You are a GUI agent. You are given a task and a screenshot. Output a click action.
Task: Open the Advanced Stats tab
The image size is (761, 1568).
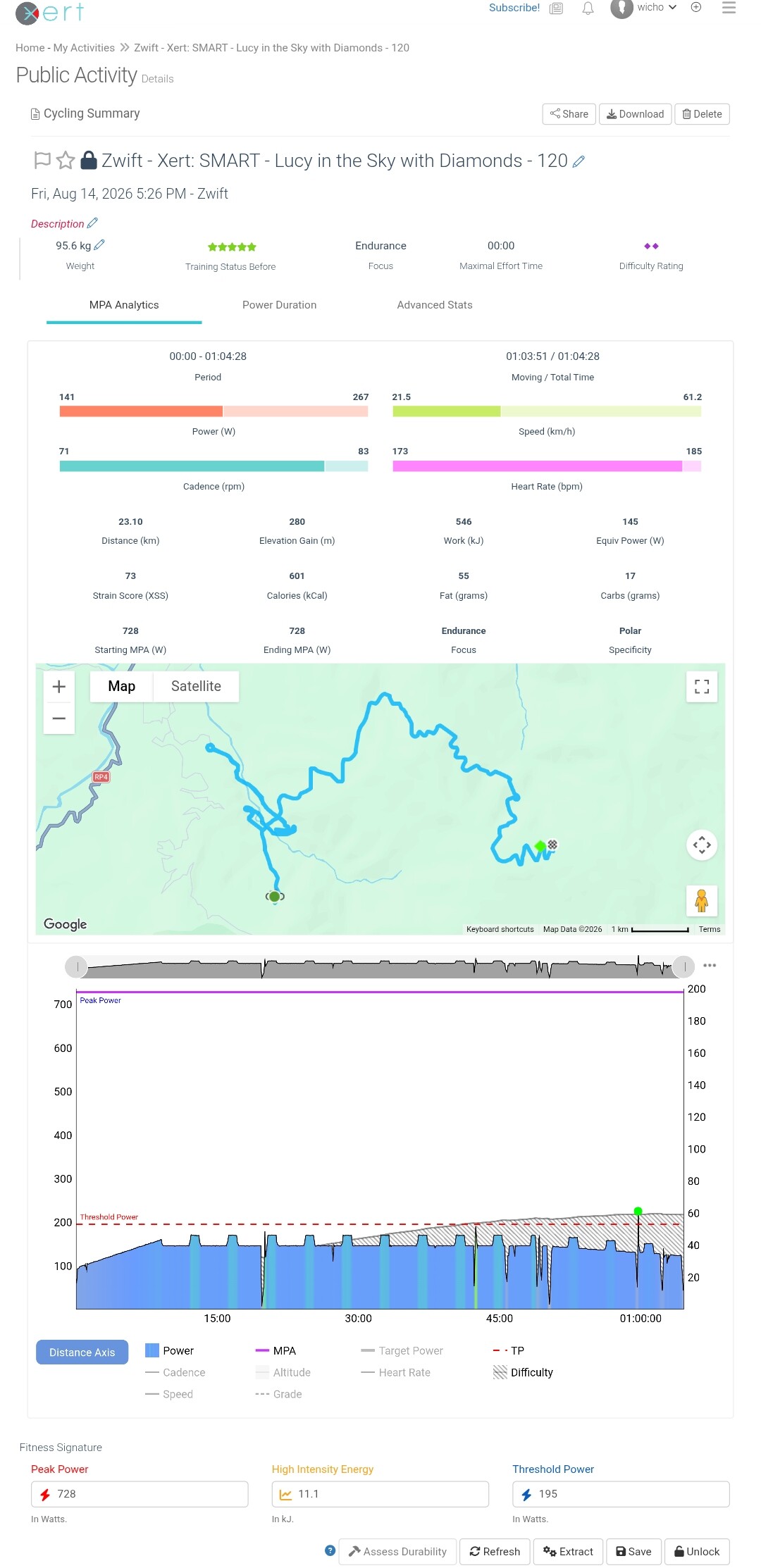point(435,305)
